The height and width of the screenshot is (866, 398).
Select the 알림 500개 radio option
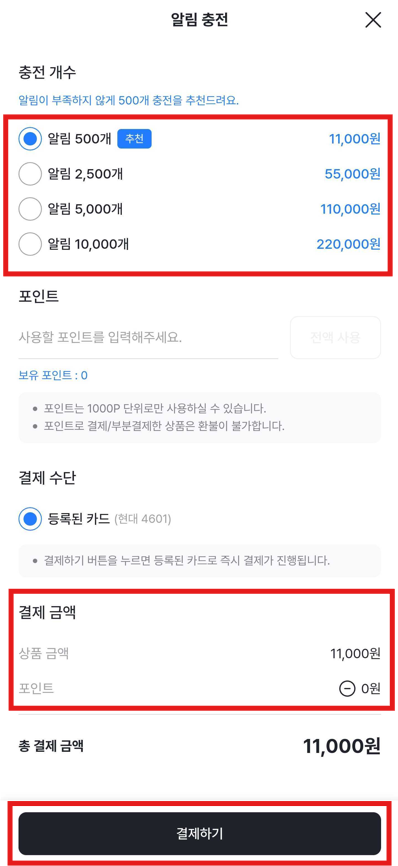pos(30,139)
